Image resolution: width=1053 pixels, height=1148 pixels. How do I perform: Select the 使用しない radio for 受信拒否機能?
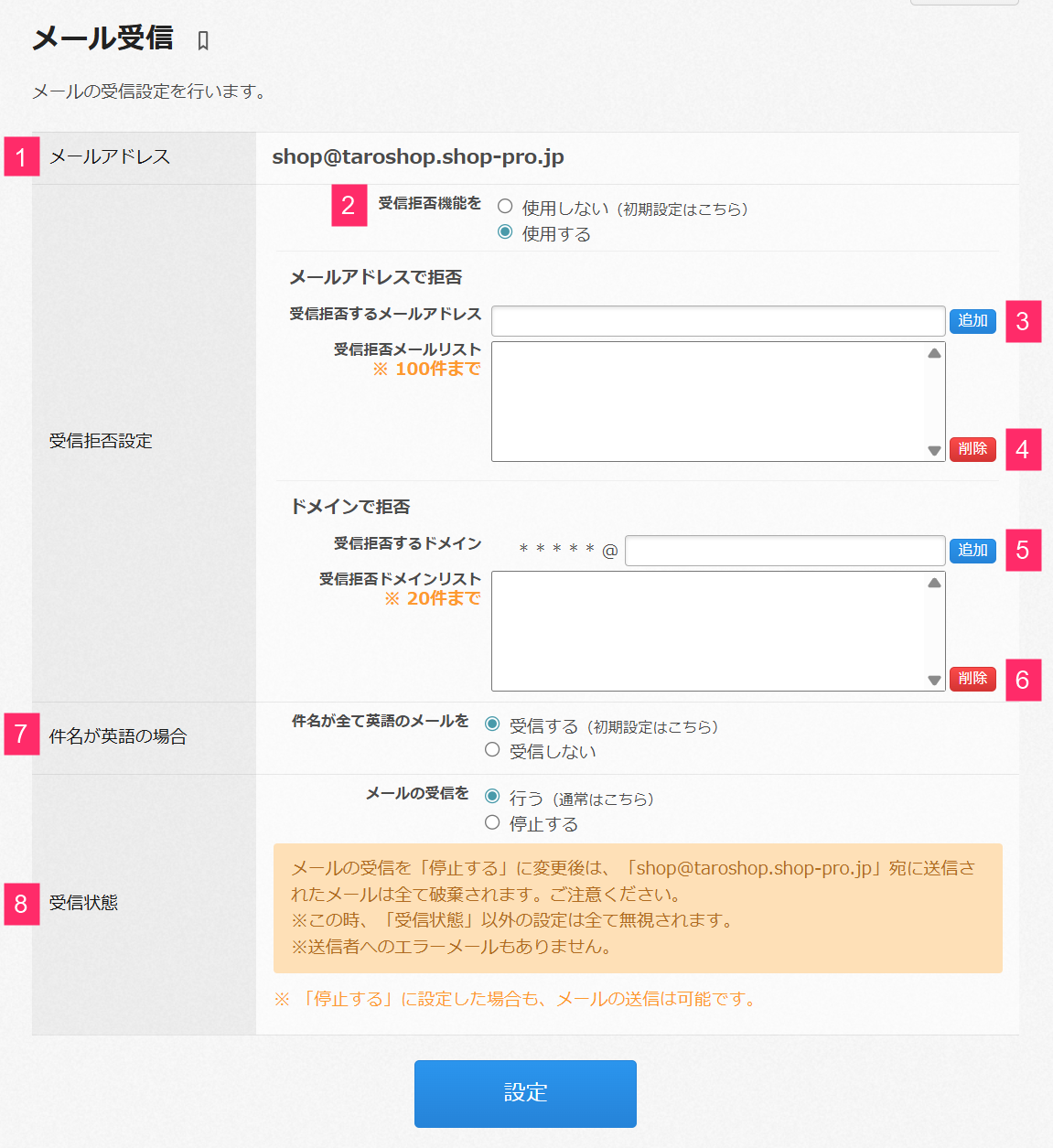tap(504, 206)
